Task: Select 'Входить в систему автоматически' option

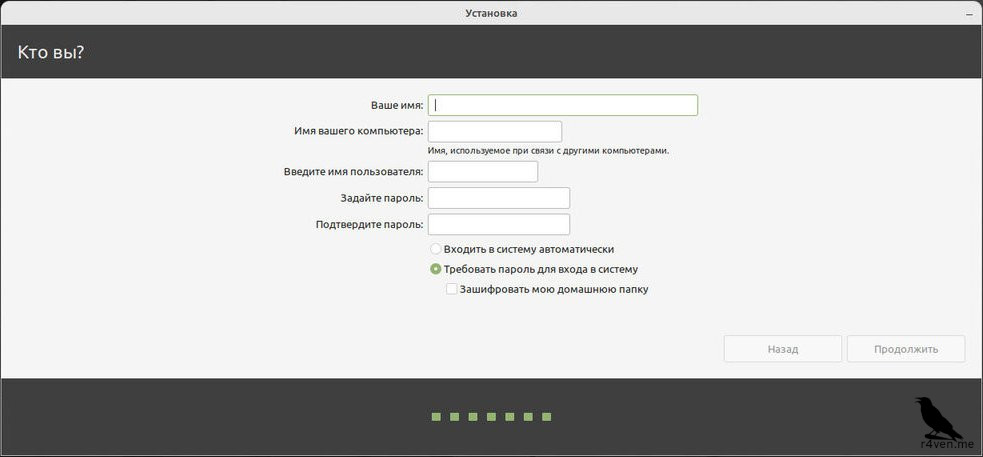Action: 436,249
